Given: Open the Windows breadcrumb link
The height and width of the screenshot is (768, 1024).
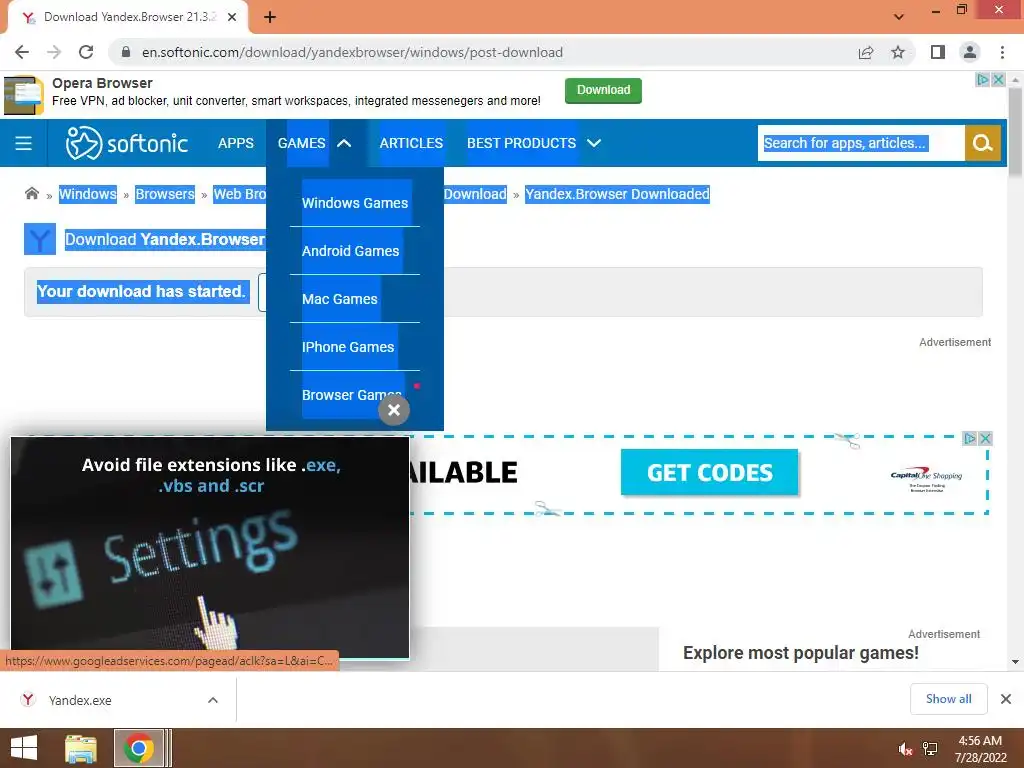Looking at the screenshot, I should [x=88, y=194].
